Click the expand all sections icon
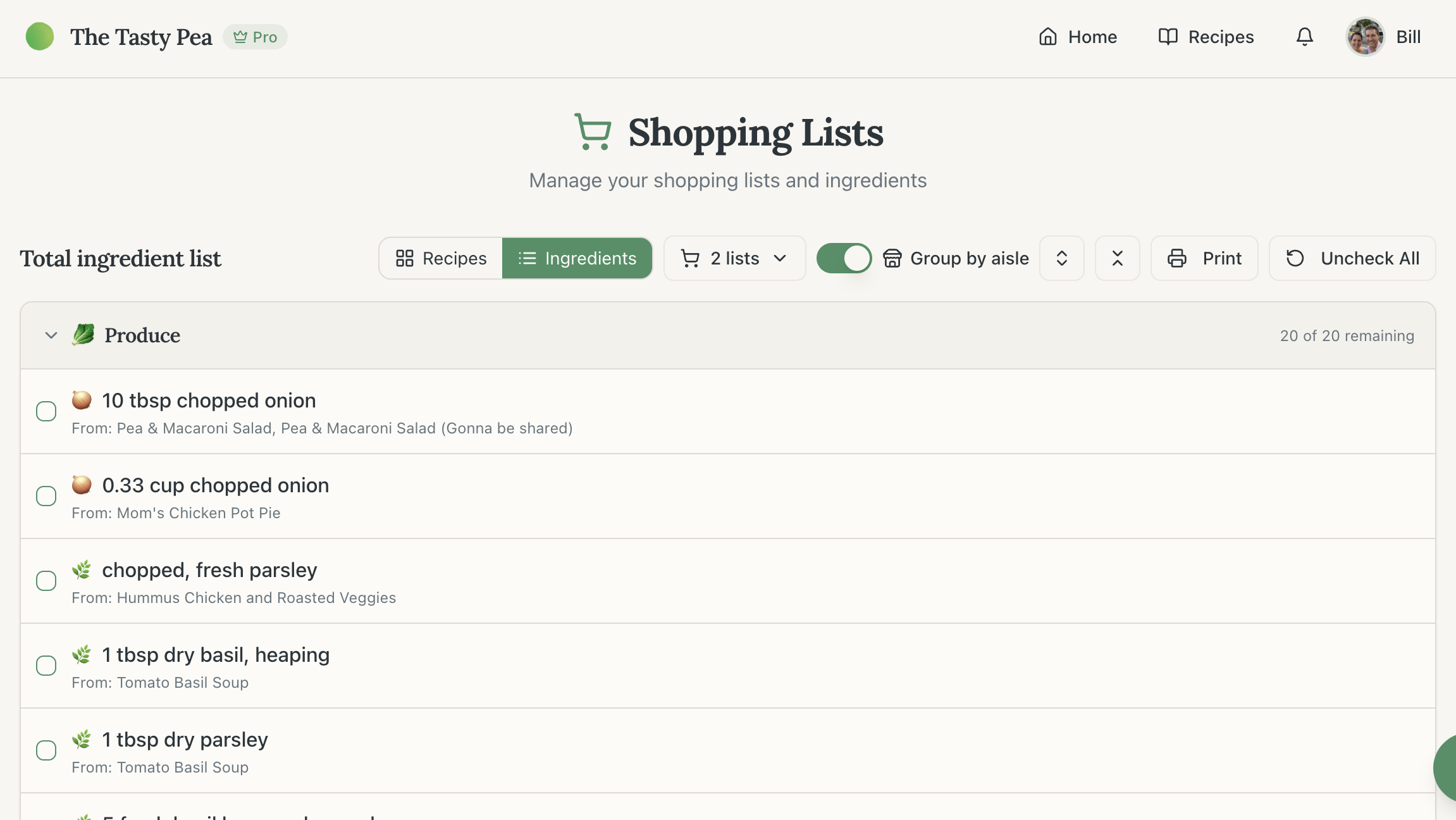 (1062, 258)
